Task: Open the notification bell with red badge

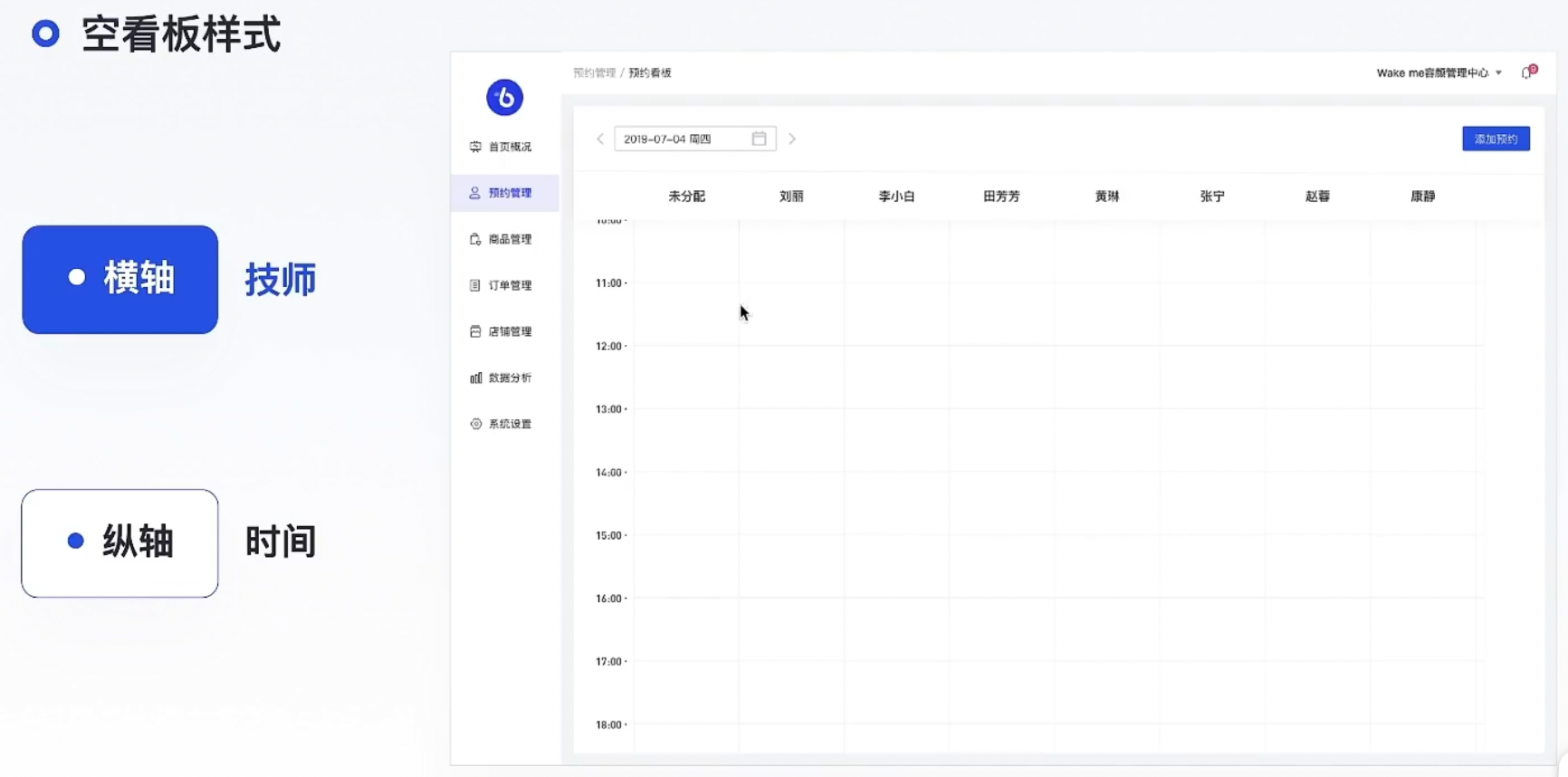Action: click(1528, 72)
